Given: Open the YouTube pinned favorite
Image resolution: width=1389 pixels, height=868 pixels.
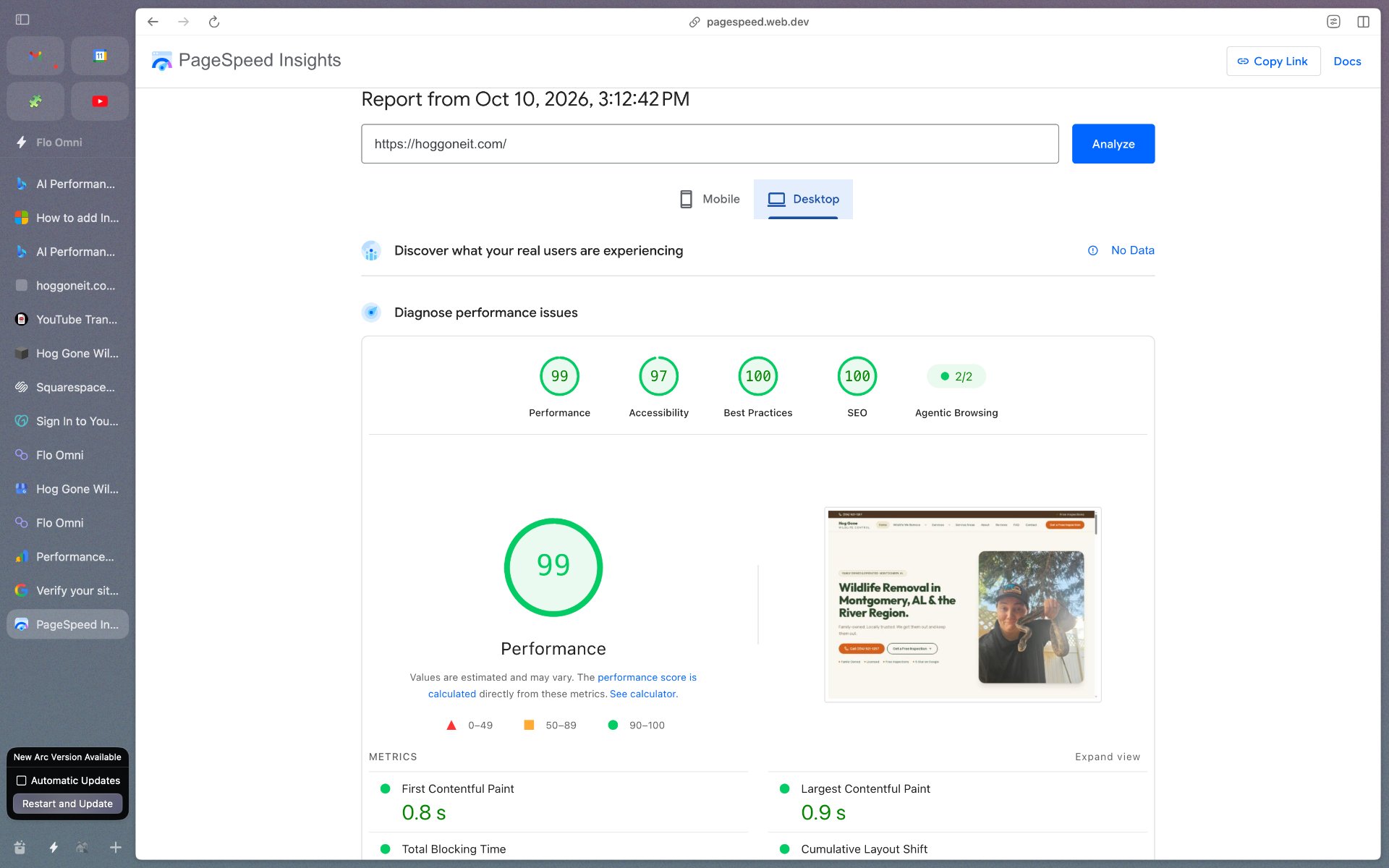Looking at the screenshot, I should click(x=100, y=101).
